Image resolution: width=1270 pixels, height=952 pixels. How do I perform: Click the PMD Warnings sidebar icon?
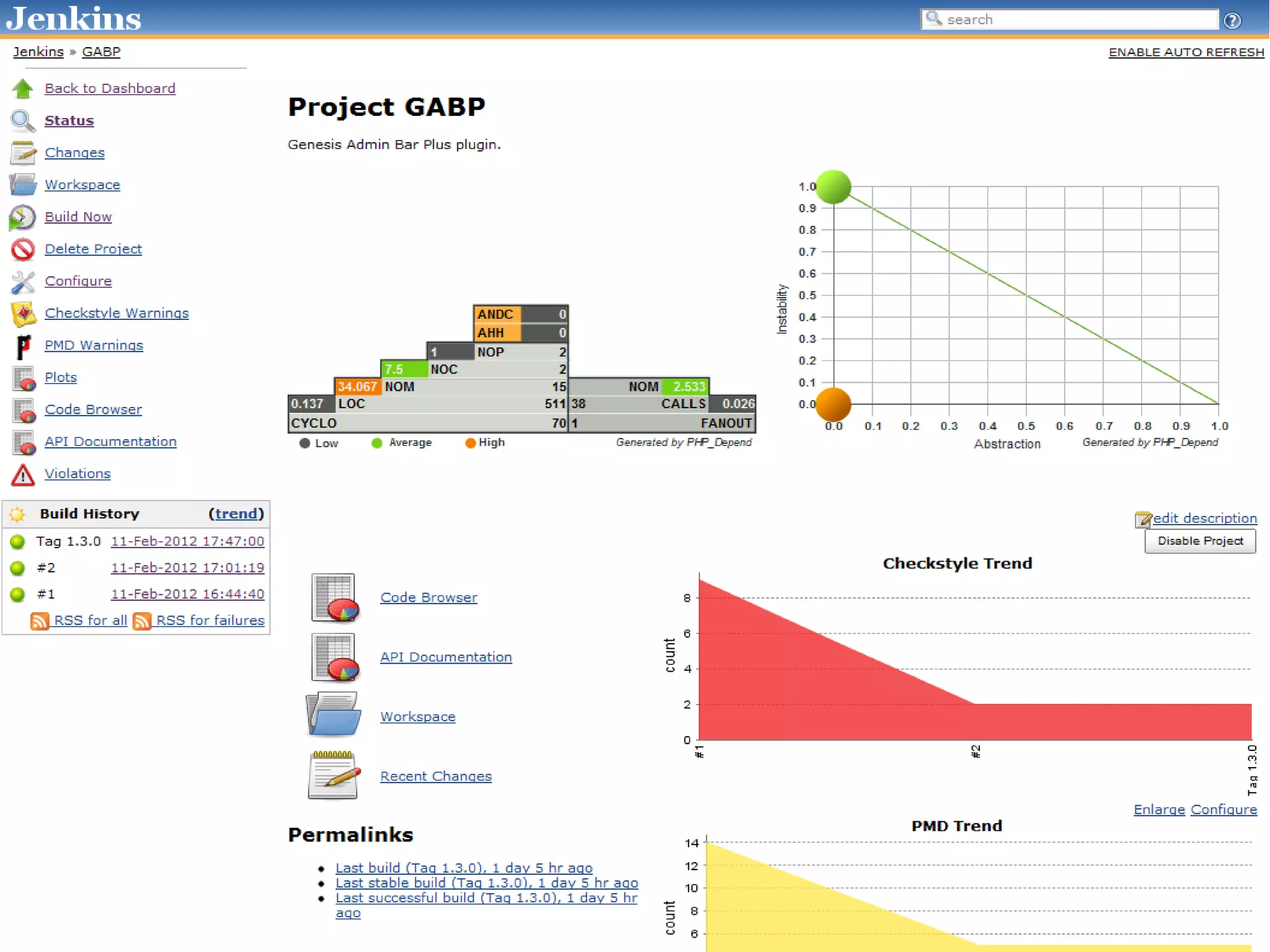coord(23,346)
